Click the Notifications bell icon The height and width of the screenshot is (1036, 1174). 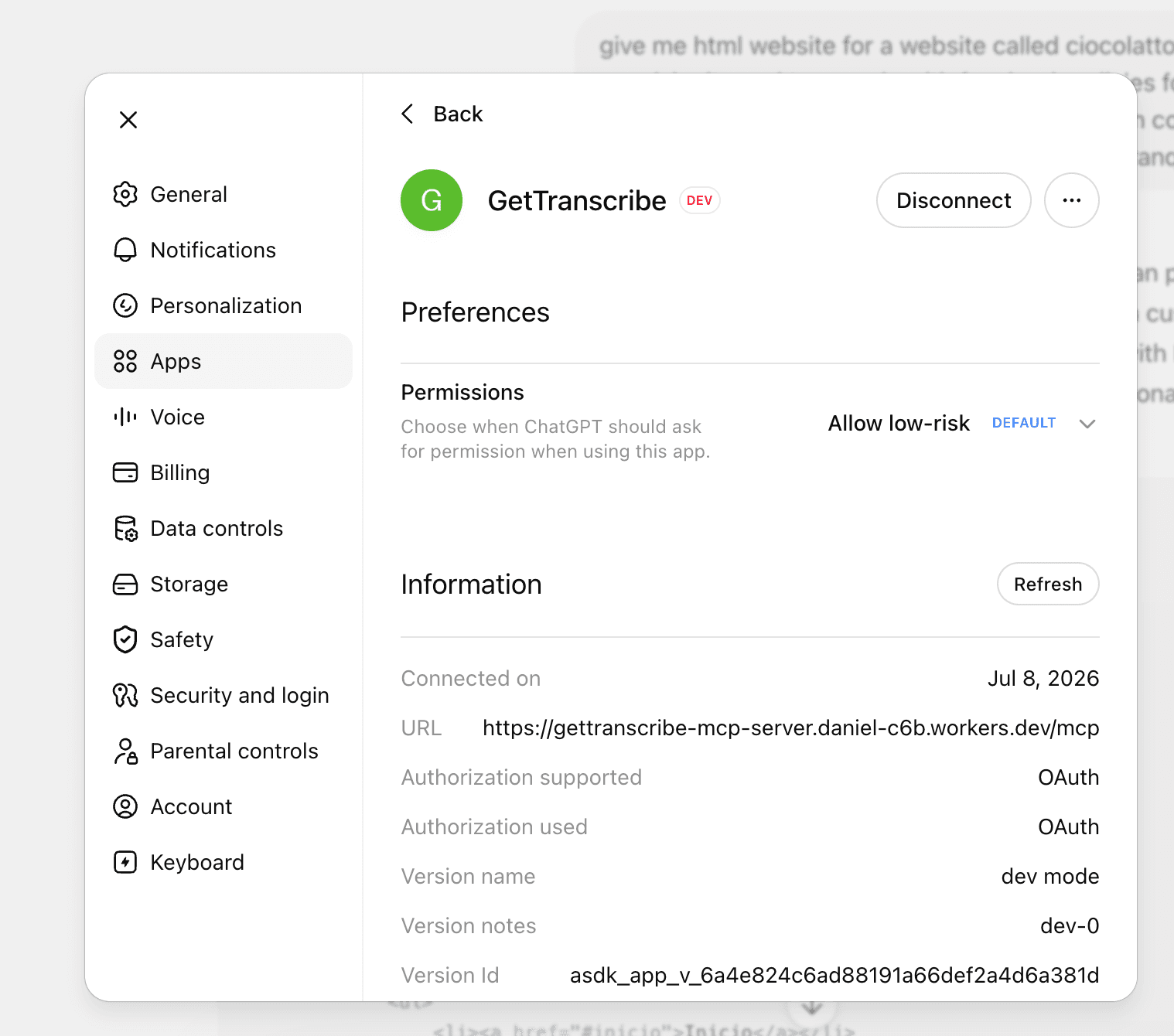pyautogui.click(x=125, y=250)
